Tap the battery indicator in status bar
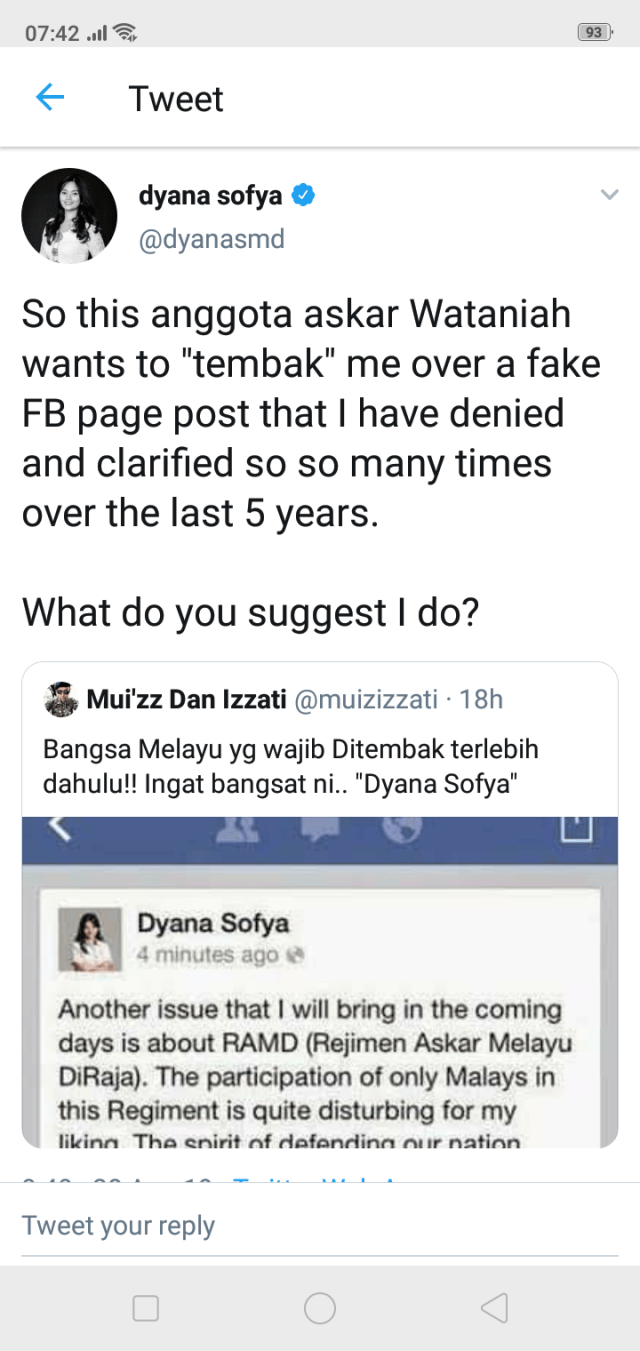Image resolution: width=640 pixels, height=1351 pixels. (594, 32)
